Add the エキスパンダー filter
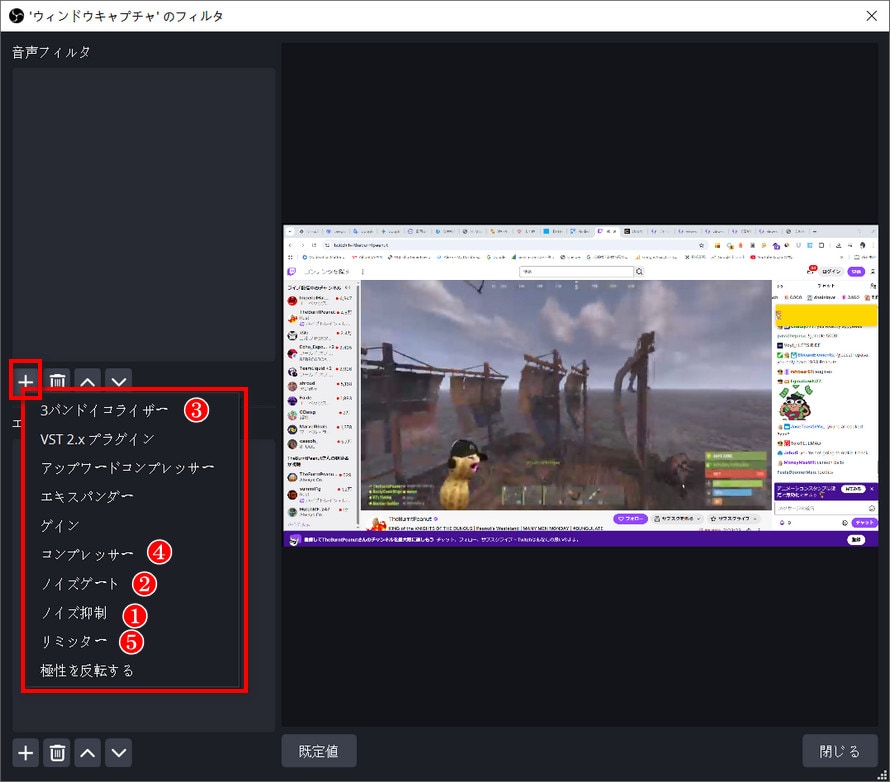This screenshot has height=782, width=890. (x=87, y=496)
